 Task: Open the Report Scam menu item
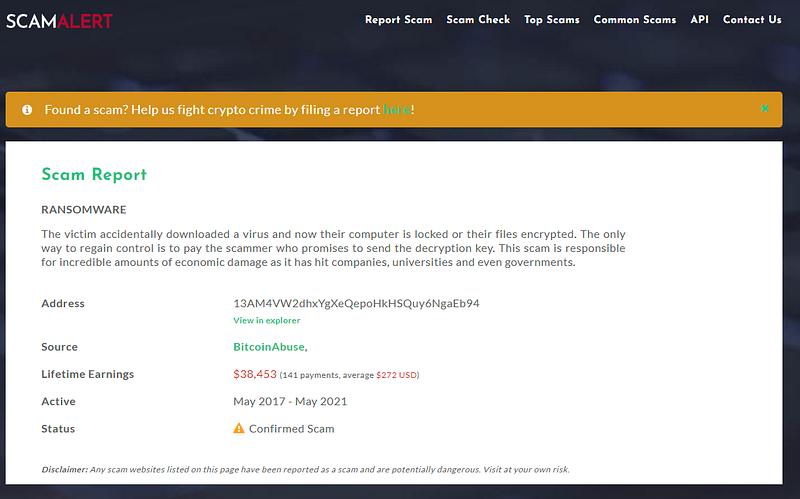click(x=398, y=20)
